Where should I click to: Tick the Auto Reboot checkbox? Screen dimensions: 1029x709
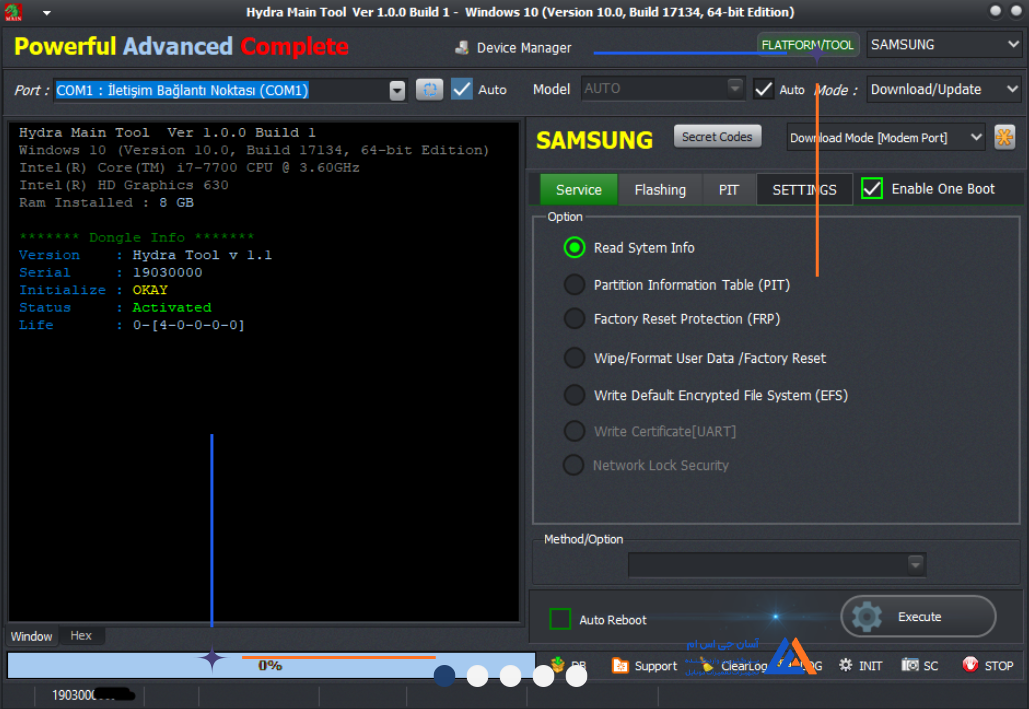[560, 619]
